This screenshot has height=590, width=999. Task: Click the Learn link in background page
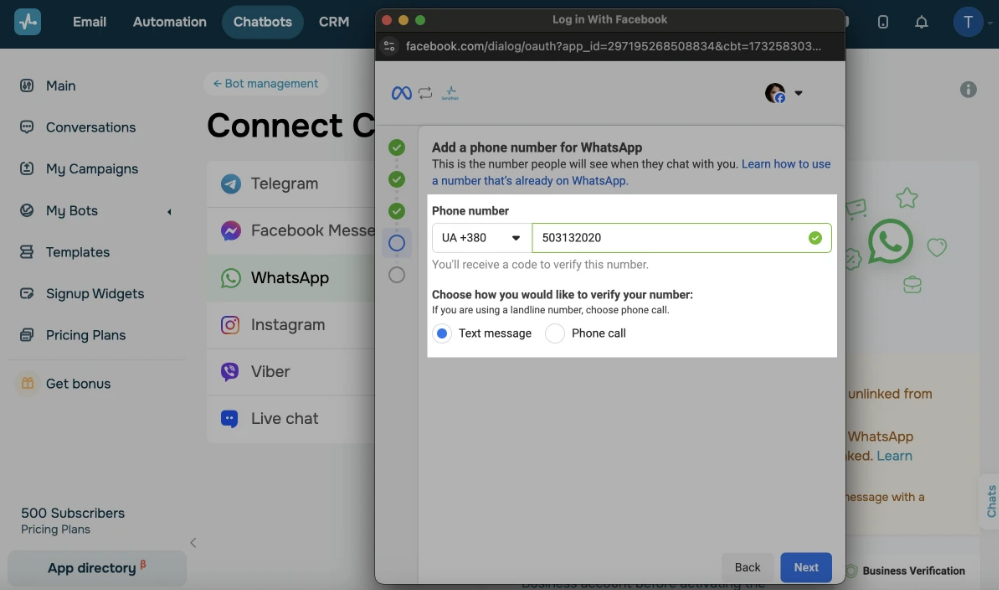click(x=894, y=456)
